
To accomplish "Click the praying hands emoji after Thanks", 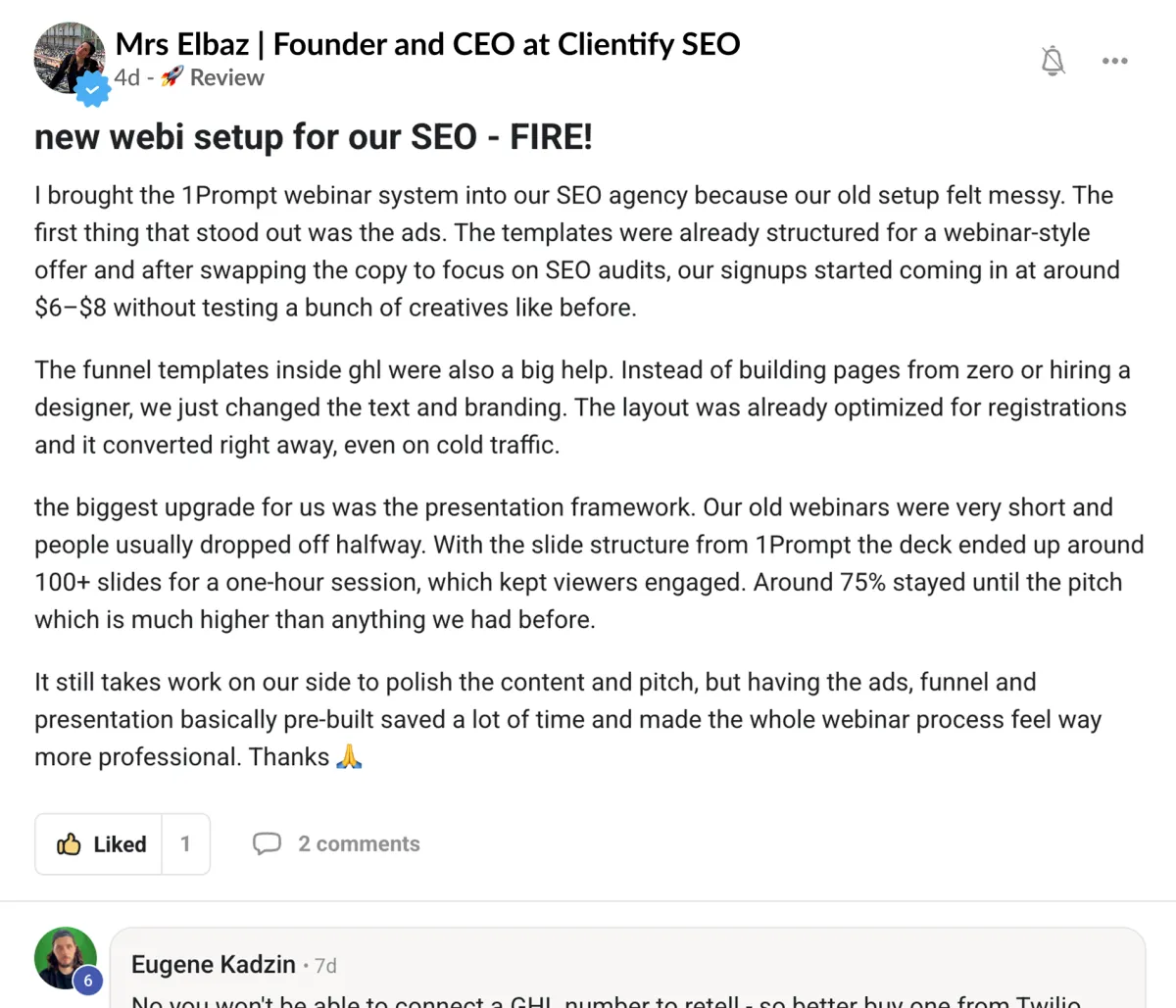I will coord(349,757).
